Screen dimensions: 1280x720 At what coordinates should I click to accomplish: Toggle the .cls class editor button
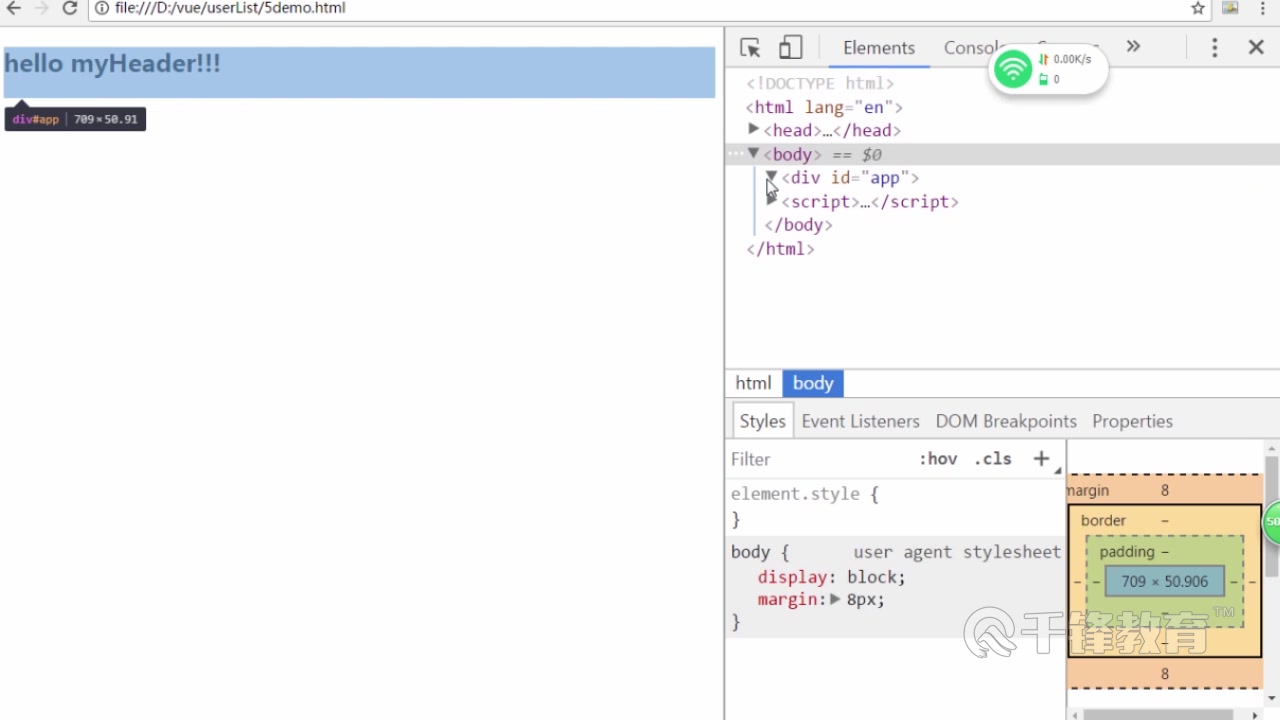[x=993, y=459]
